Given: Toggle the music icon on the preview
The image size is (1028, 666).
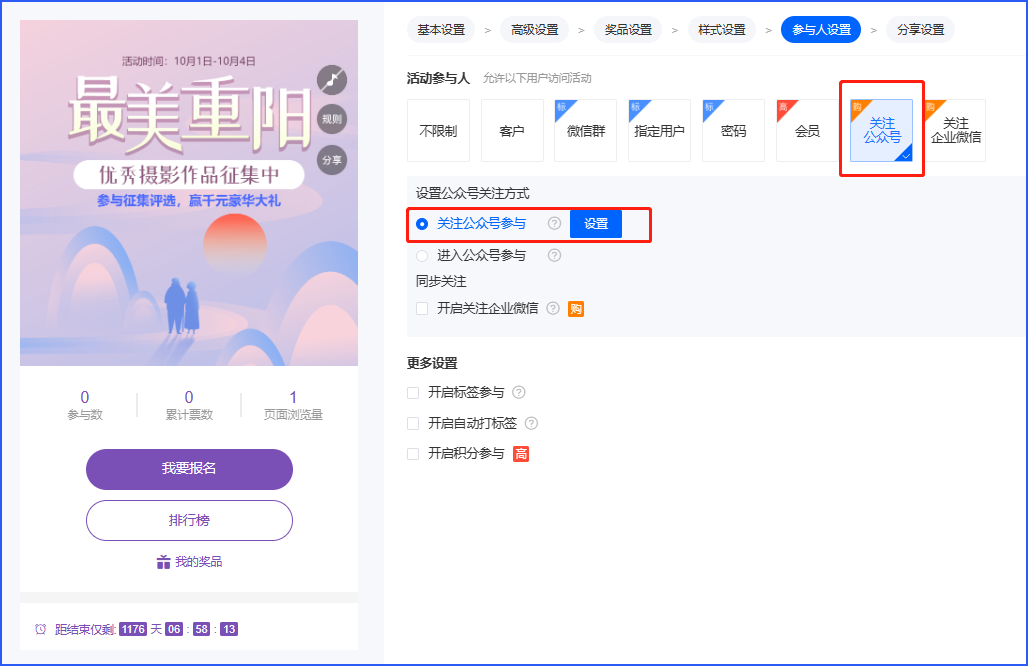Looking at the screenshot, I should [x=332, y=80].
